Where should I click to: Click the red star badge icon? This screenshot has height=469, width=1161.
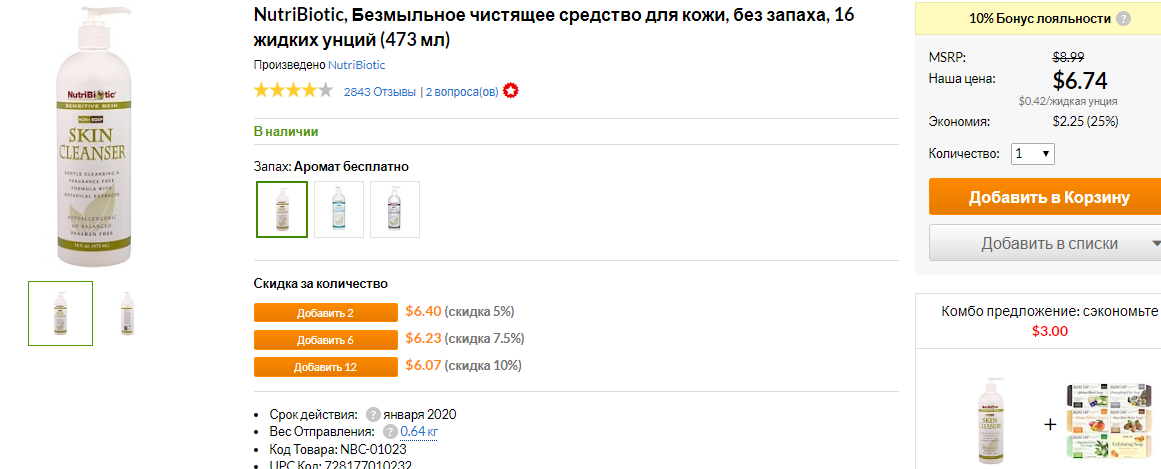[x=510, y=92]
